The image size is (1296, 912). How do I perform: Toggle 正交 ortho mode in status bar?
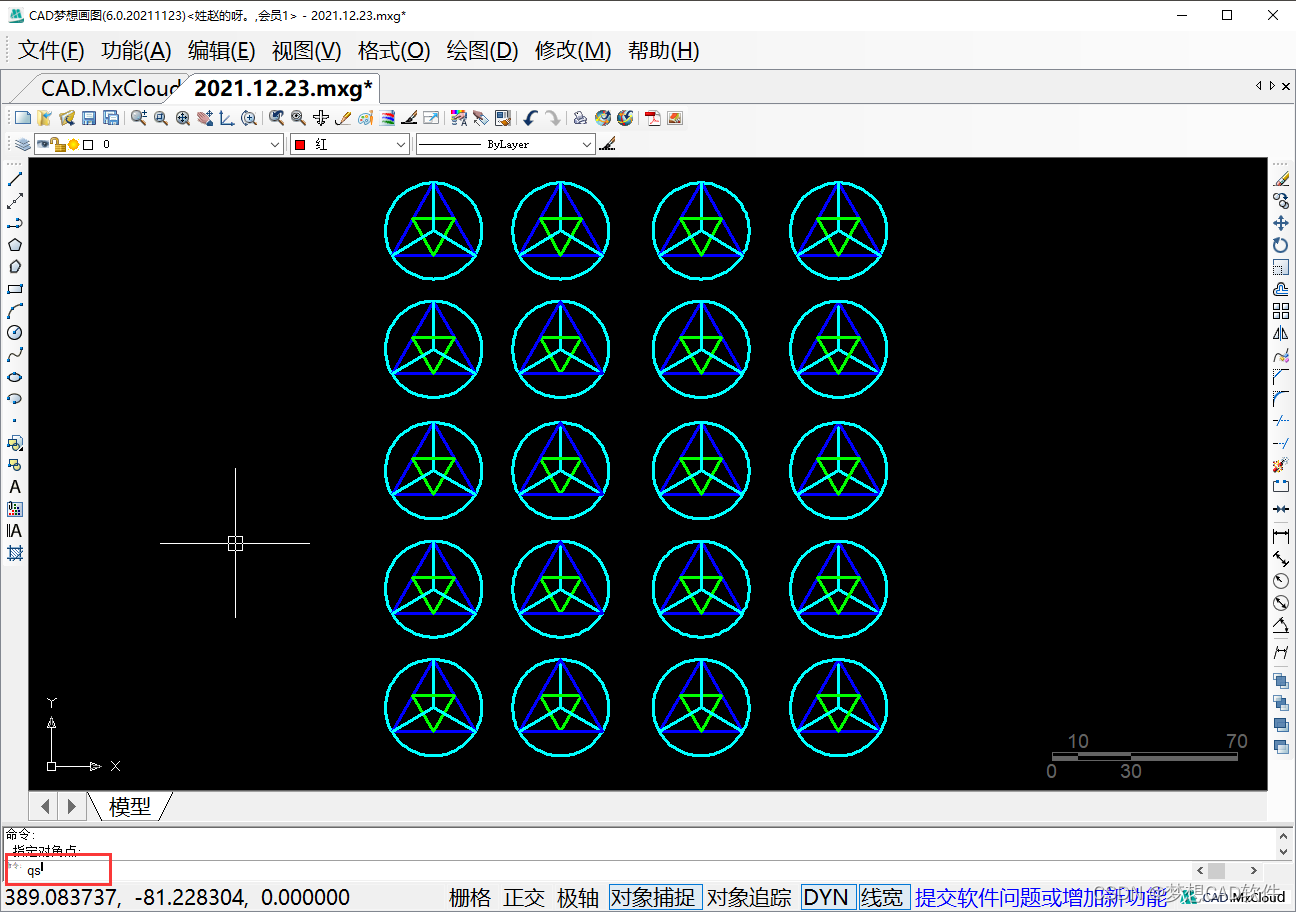(524, 898)
